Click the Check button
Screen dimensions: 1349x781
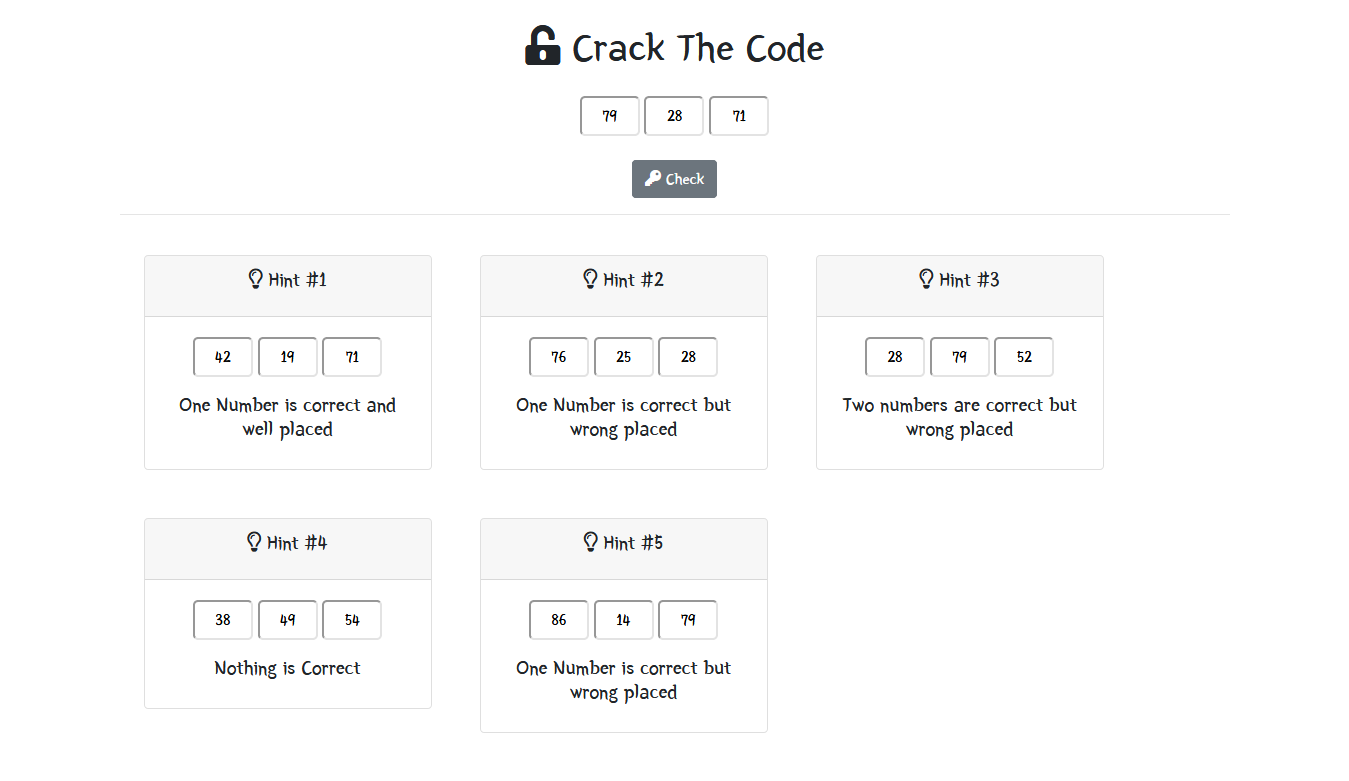674,179
